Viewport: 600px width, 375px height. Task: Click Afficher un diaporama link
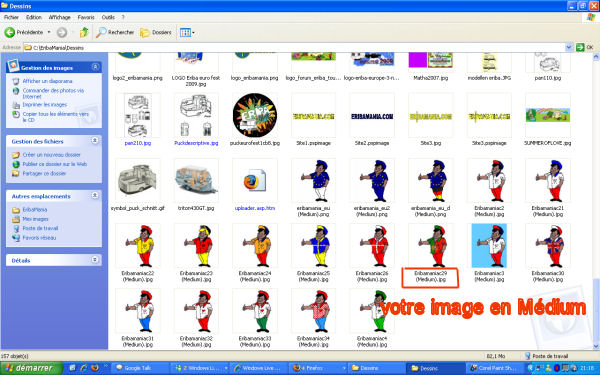[x=47, y=81]
